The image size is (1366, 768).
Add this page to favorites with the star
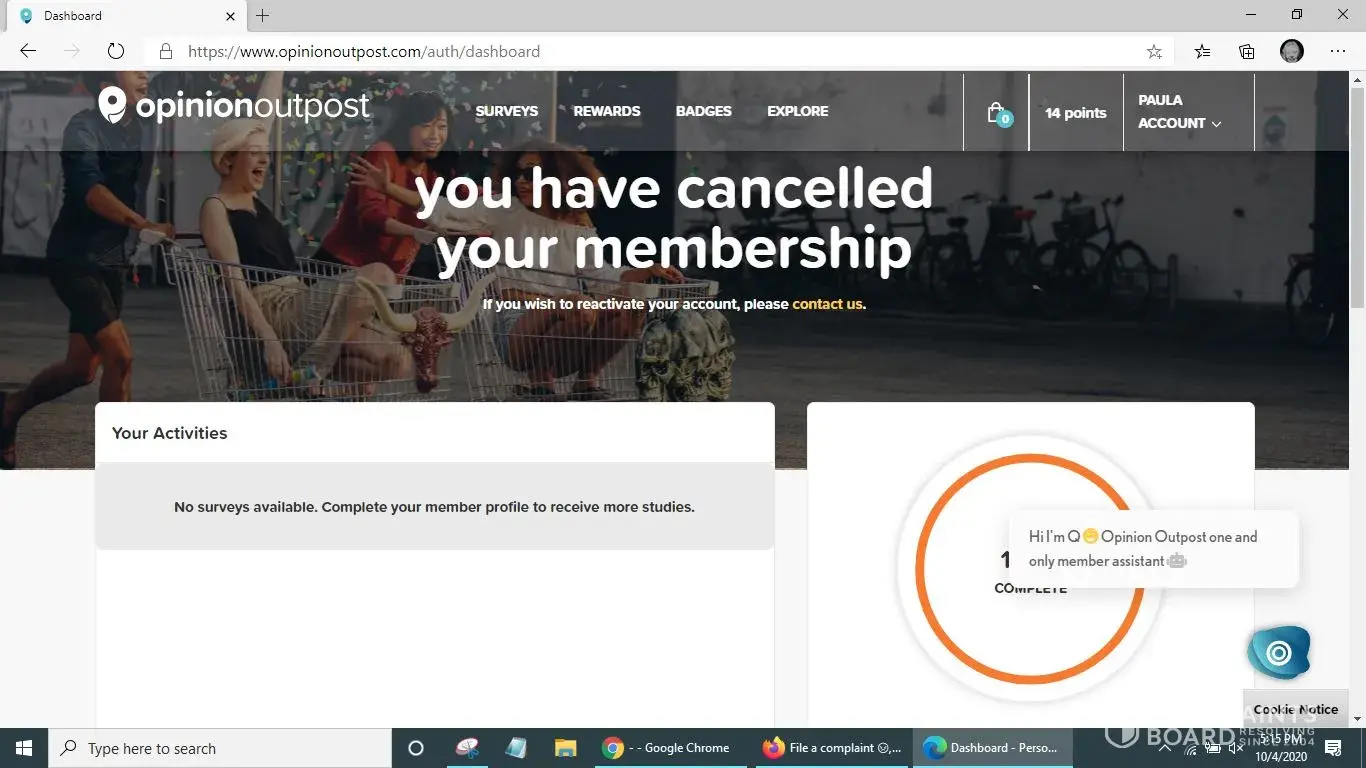(1154, 51)
